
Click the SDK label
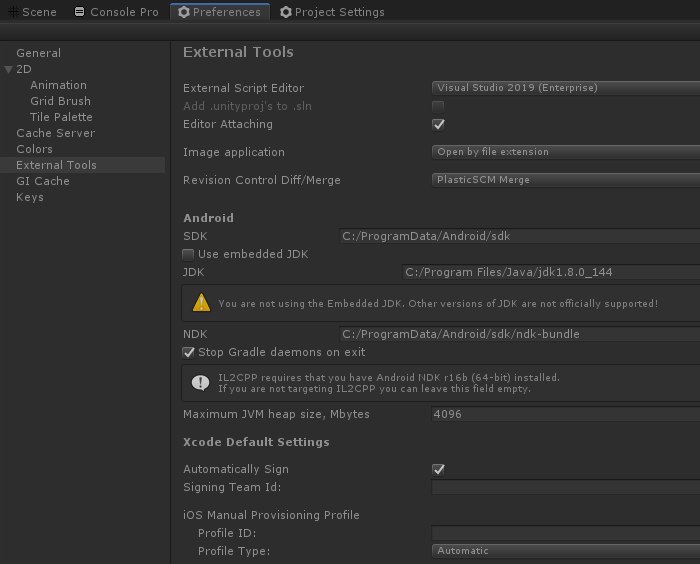(x=195, y=236)
